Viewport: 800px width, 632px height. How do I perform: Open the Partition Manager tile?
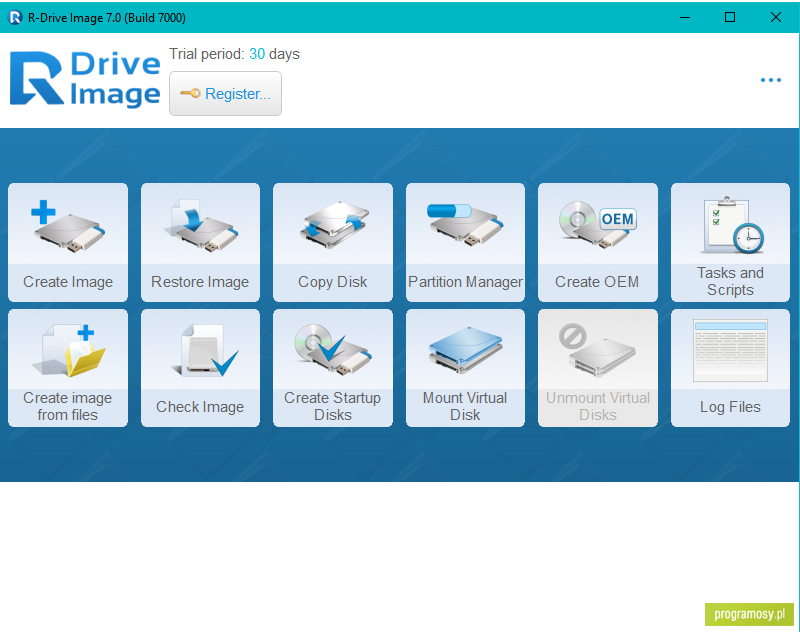[x=465, y=242]
